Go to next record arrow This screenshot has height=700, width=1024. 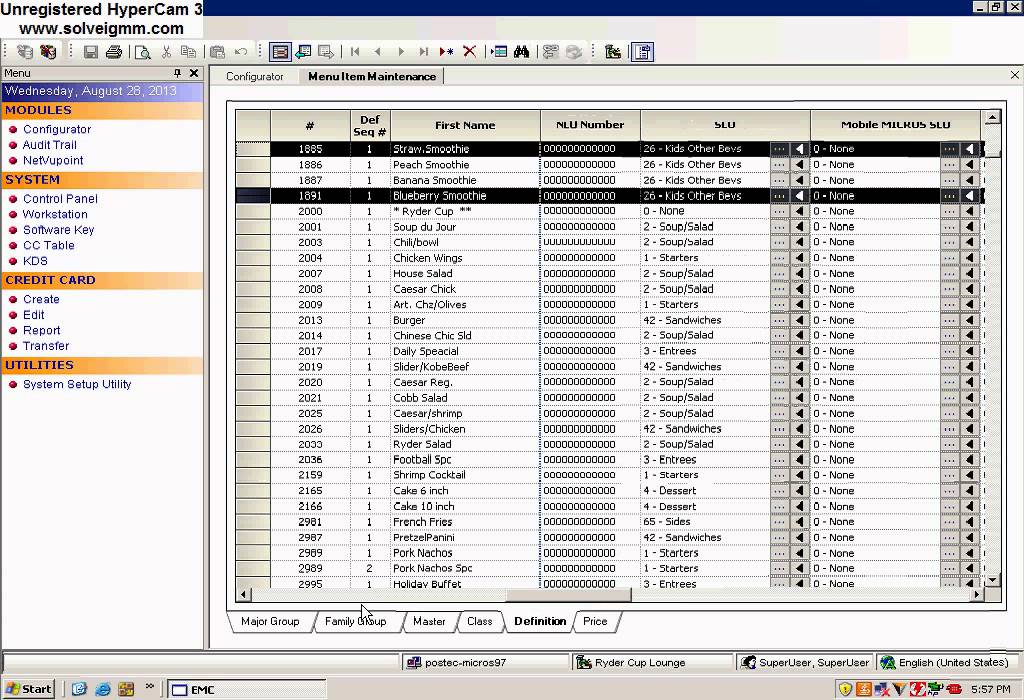tap(401, 52)
